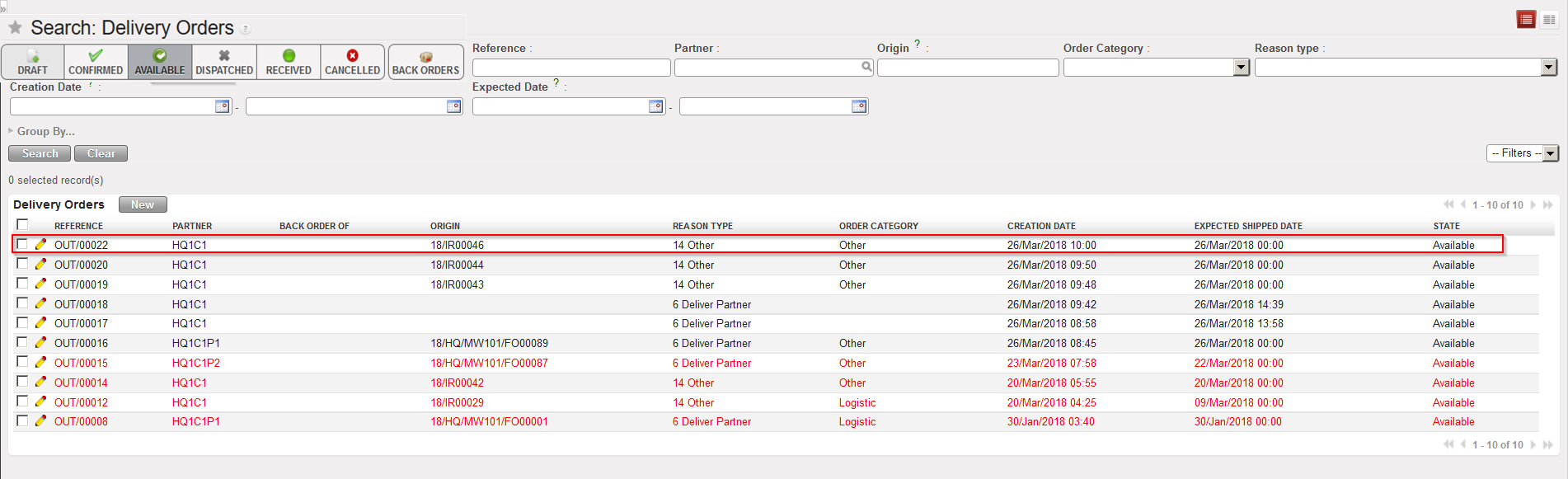The width and height of the screenshot is (1568, 479).
Task: Click into the Reference input field
Action: click(x=570, y=68)
